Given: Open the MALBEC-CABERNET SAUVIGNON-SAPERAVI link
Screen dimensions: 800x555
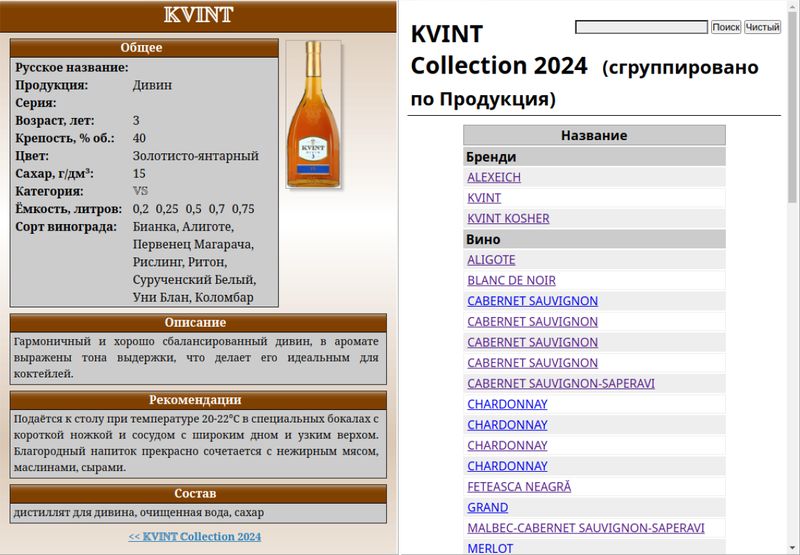Looking at the screenshot, I should 586,528.
